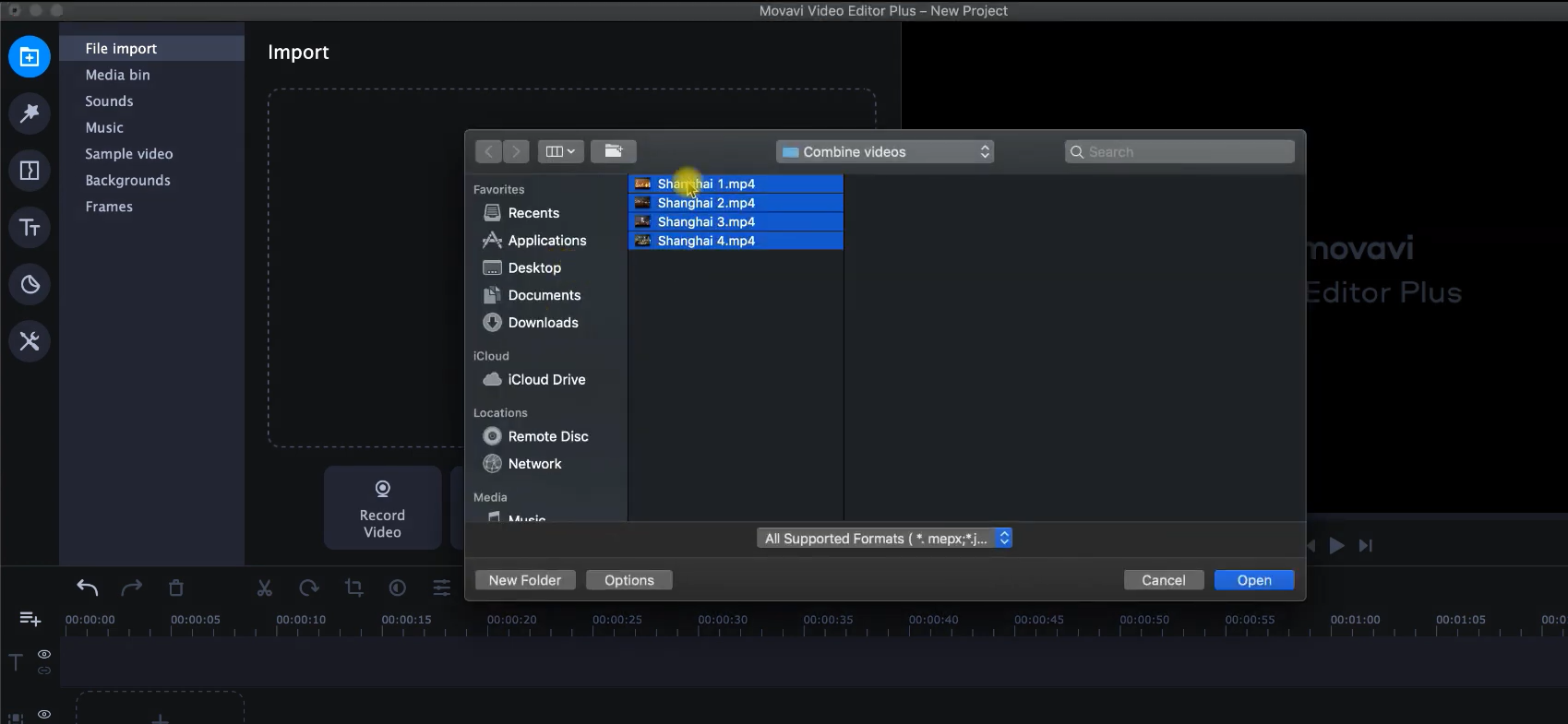The height and width of the screenshot is (724, 1568).
Task: Click the 00:01:00 mark on timeline ruler
Action: tap(1355, 620)
